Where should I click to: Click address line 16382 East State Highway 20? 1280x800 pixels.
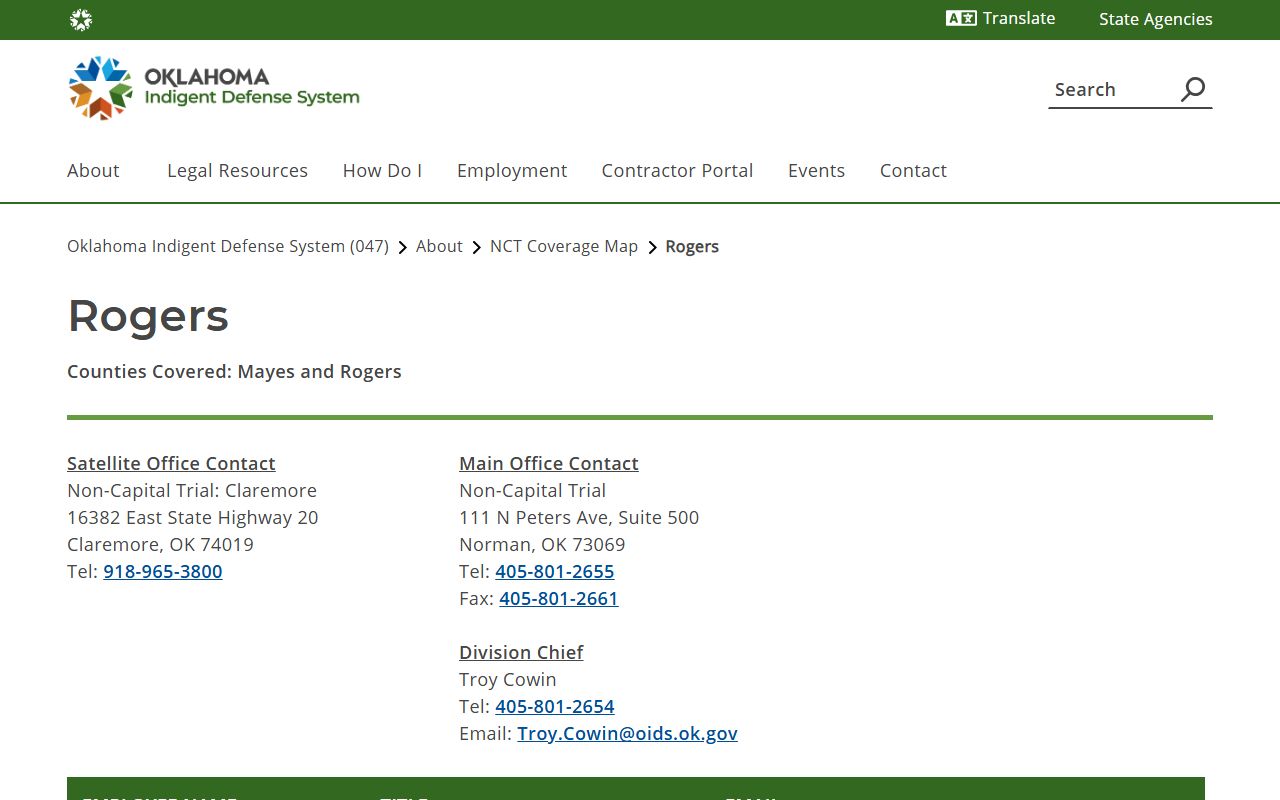[x=193, y=518]
